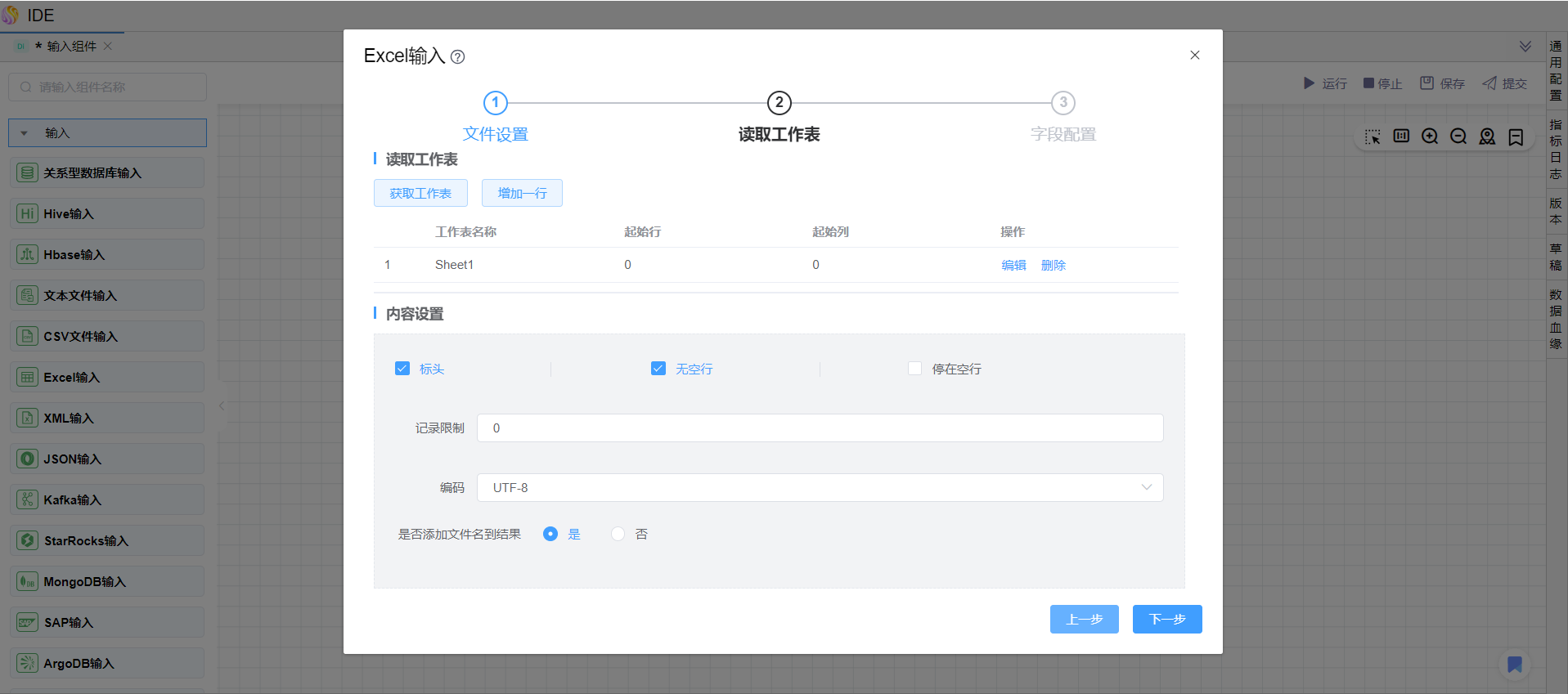
Task: Click the 获取工作表 button
Action: (x=420, y=194)
